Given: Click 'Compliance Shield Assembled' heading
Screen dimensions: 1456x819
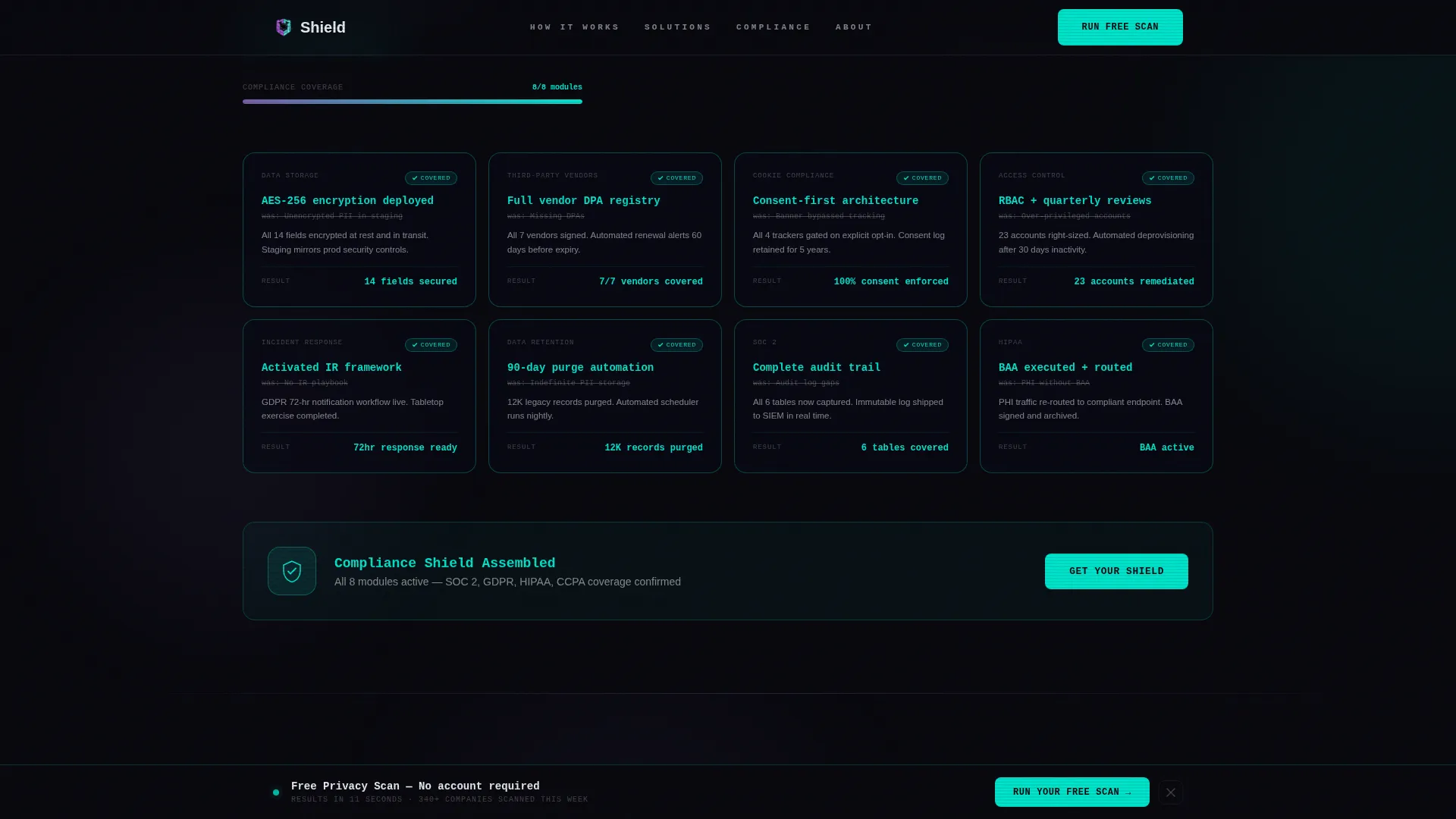Looking at the screenshot, I should click(444, 563).
